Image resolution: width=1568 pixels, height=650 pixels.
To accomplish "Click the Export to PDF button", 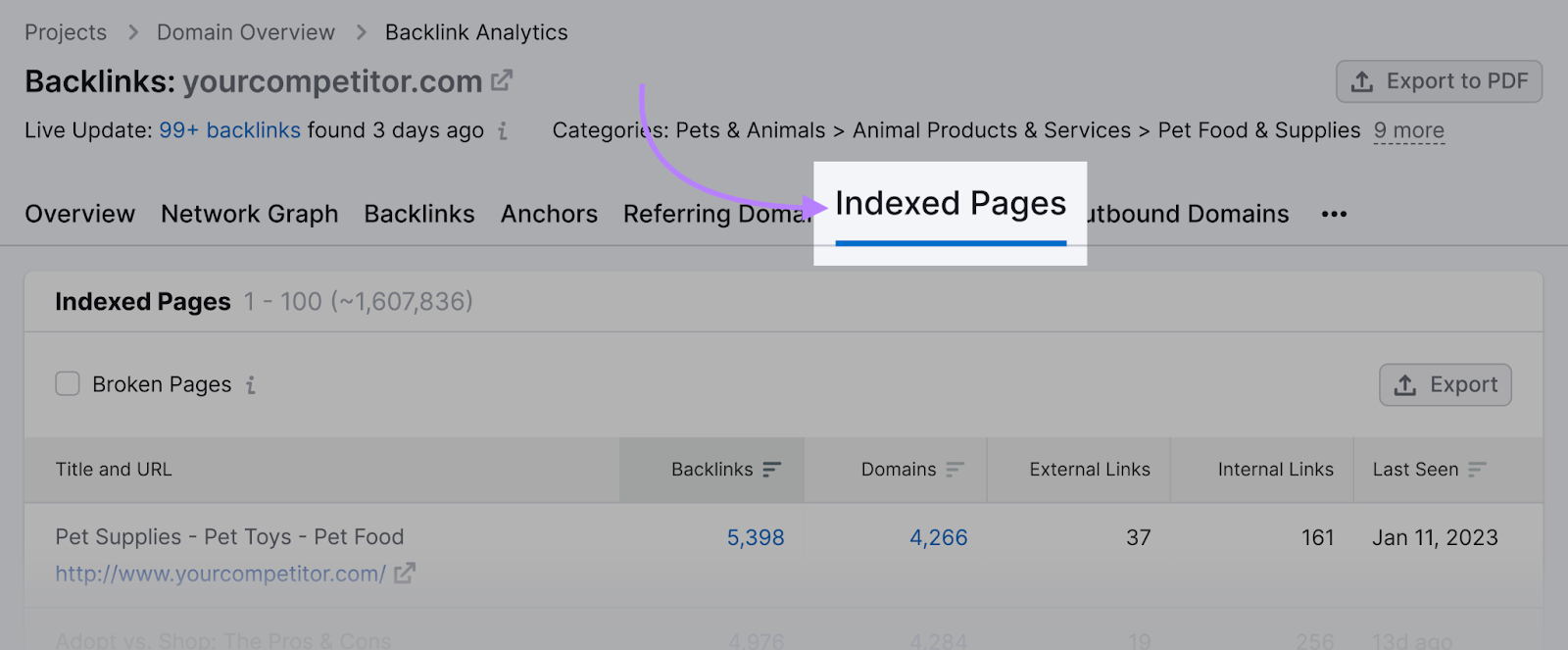I will pos(1439,81).
